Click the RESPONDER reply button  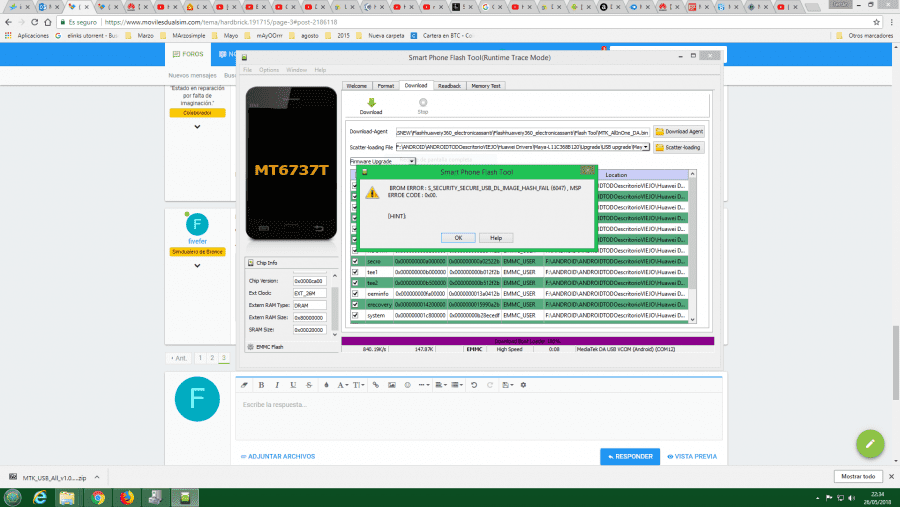pyautogui.click(x=630, y=456)
